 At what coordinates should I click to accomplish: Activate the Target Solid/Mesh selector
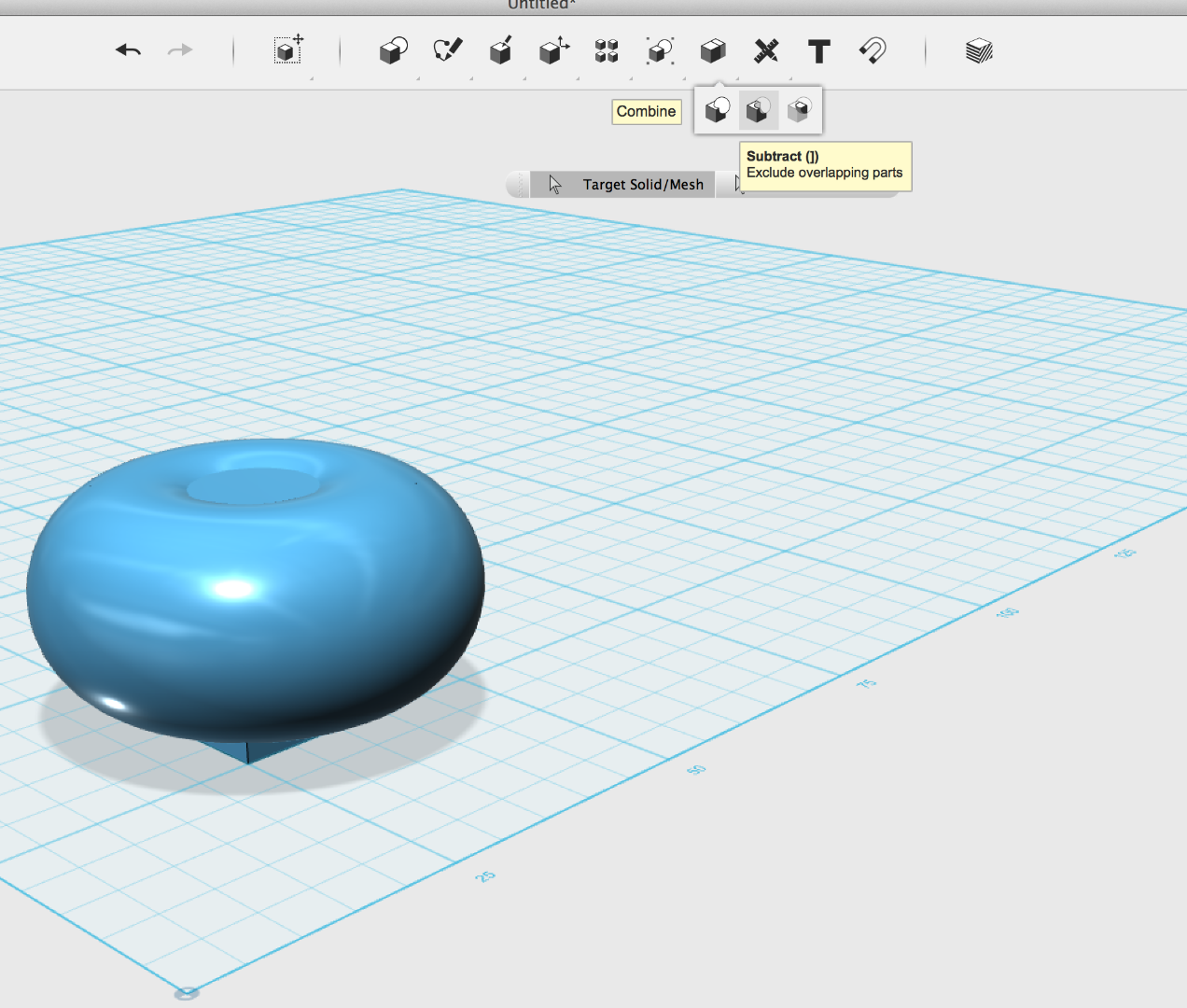click(623, 185)
